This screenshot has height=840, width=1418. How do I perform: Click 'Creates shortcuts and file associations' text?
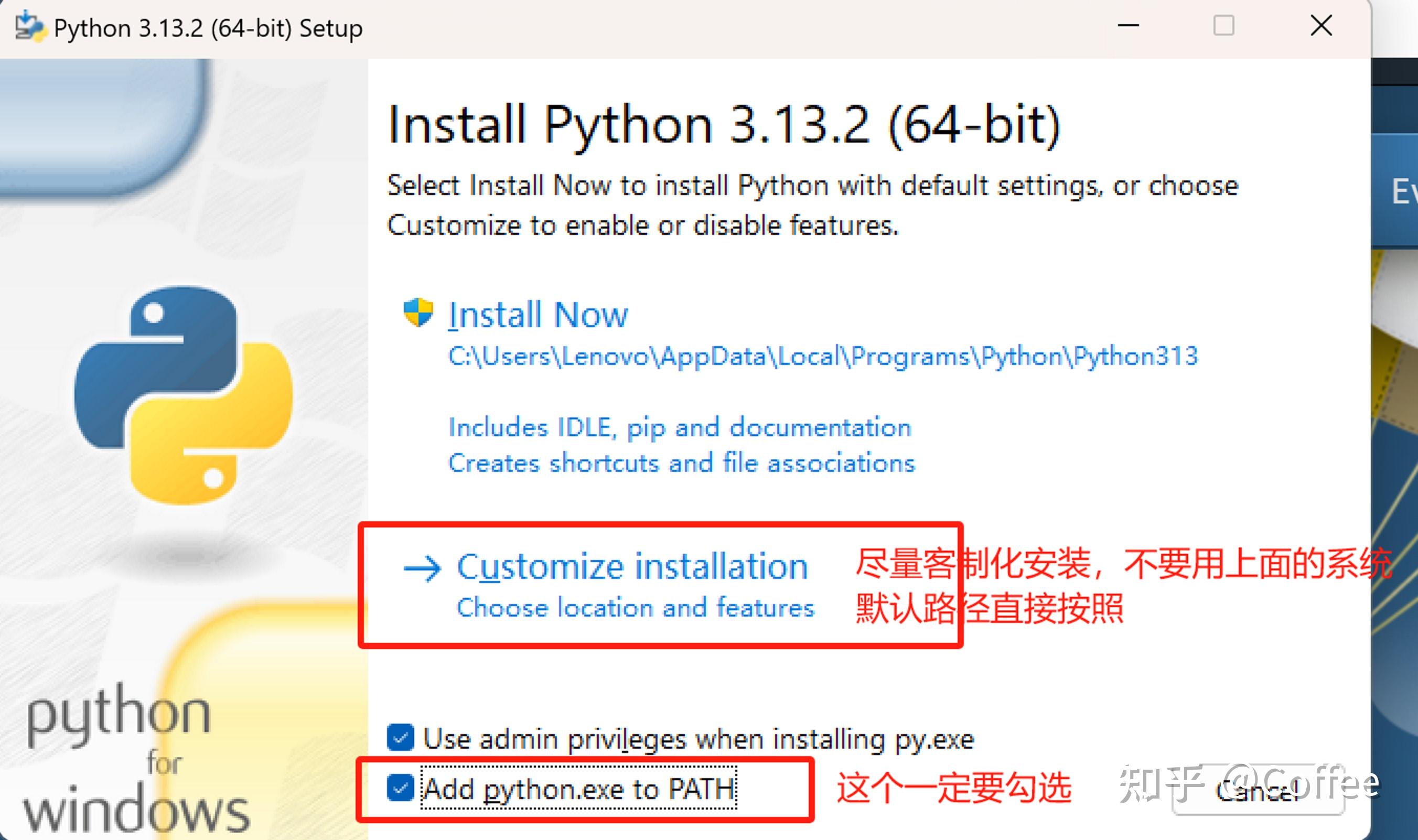point(682,463)
